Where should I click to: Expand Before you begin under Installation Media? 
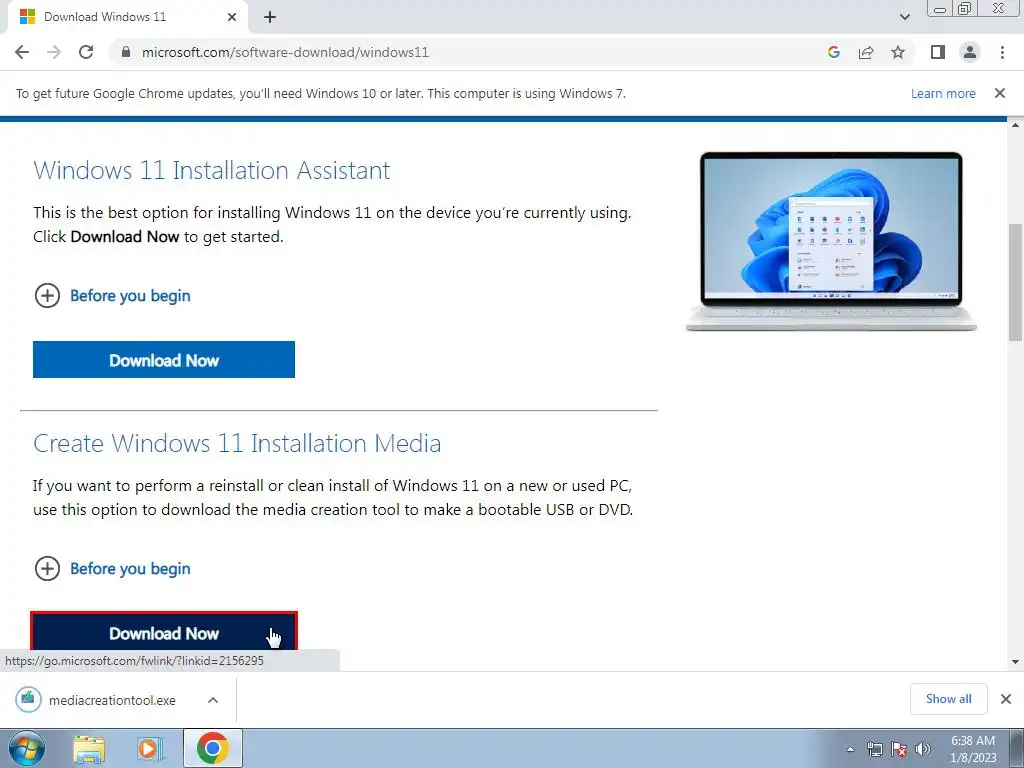point(112,569)
